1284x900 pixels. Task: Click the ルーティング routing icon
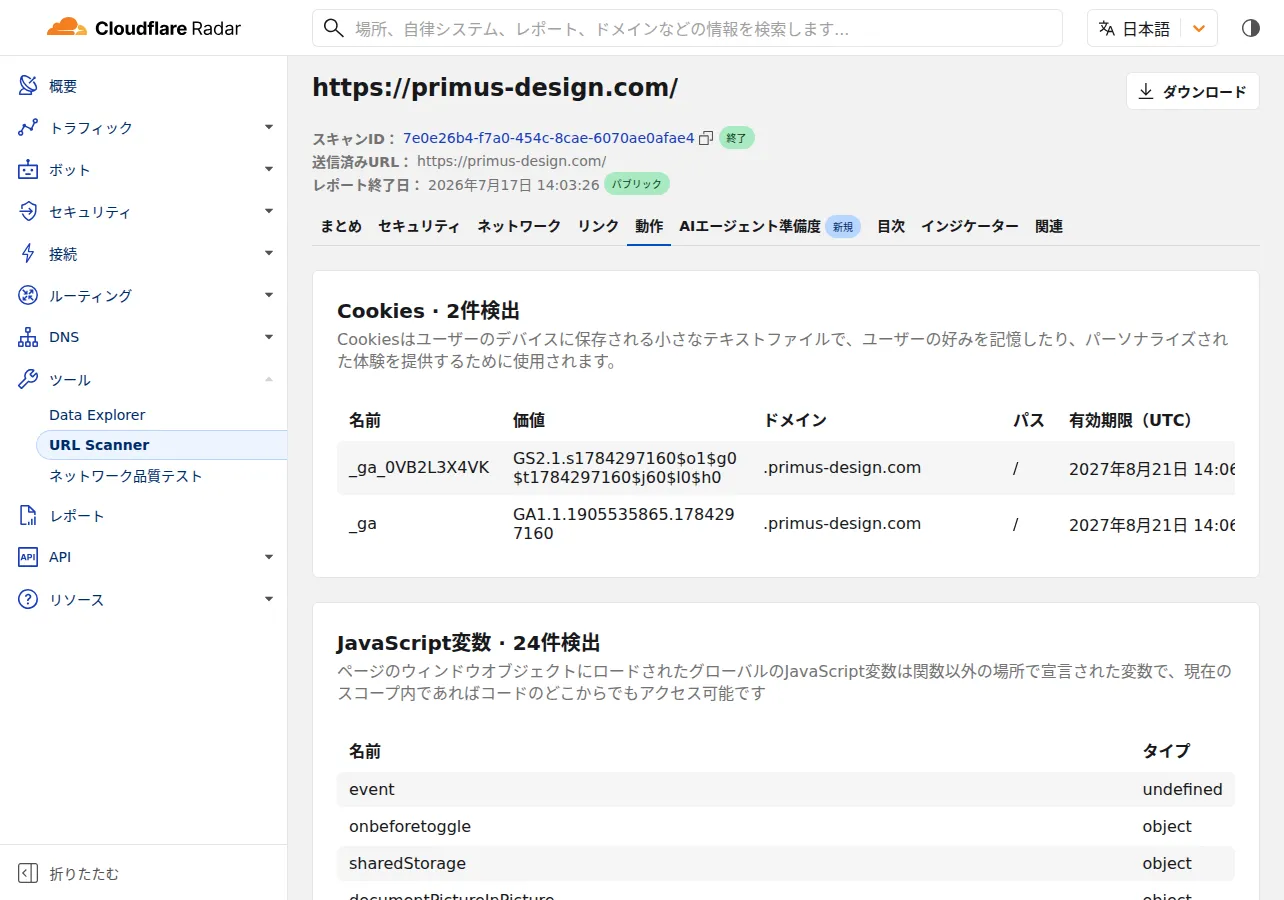point(28,296)
